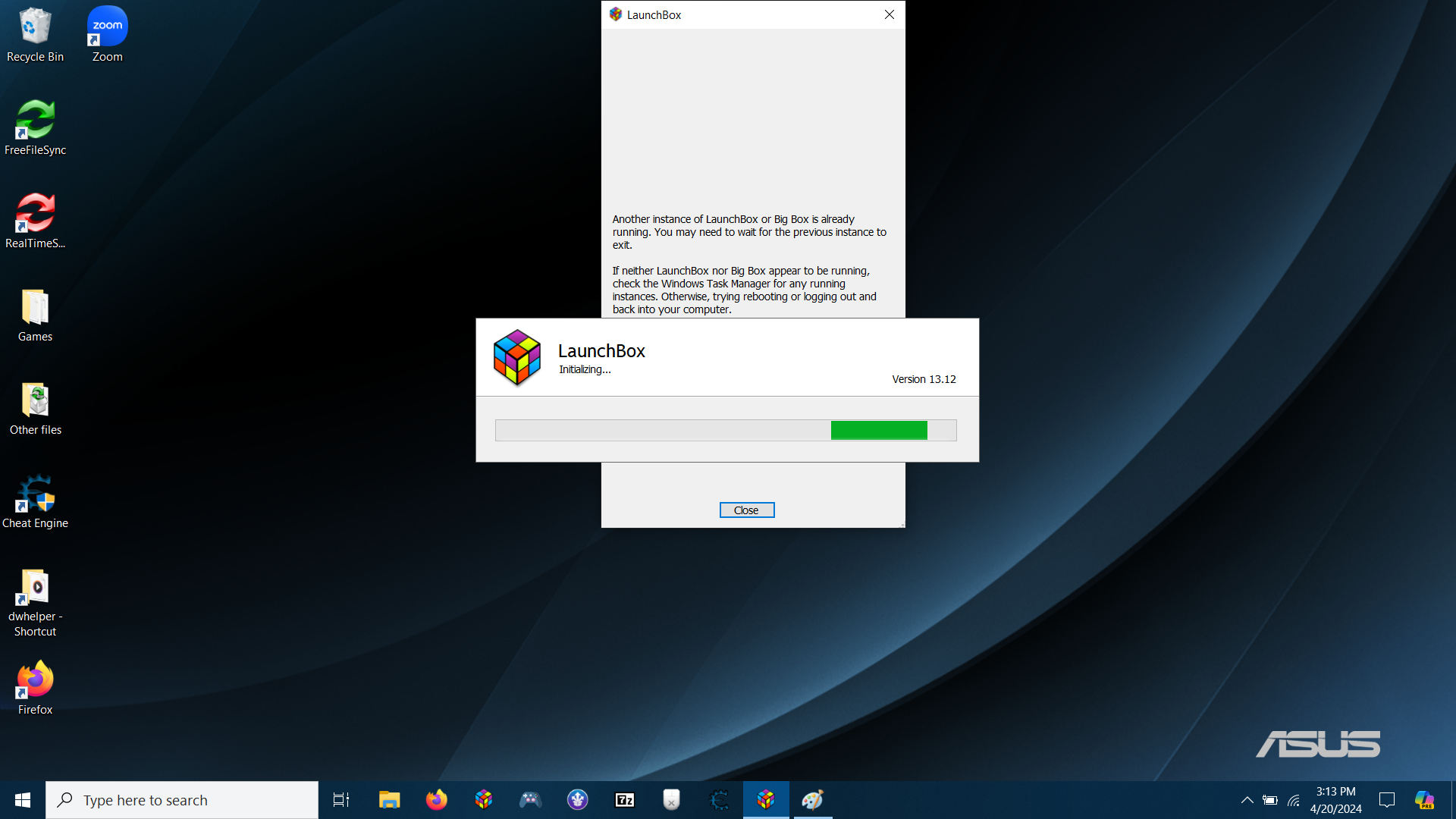Select the dwhelper - Shortcut icon
1456x819 pixels.
tap(35, 602)
